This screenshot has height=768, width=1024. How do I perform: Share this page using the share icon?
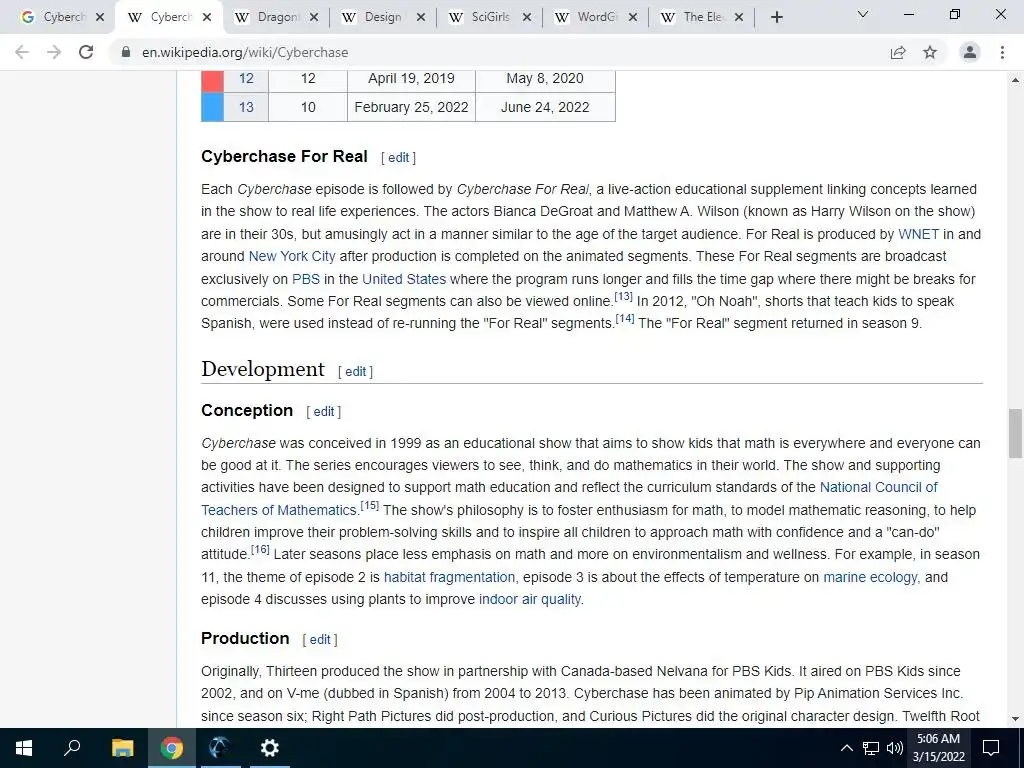tap(898, 52)
